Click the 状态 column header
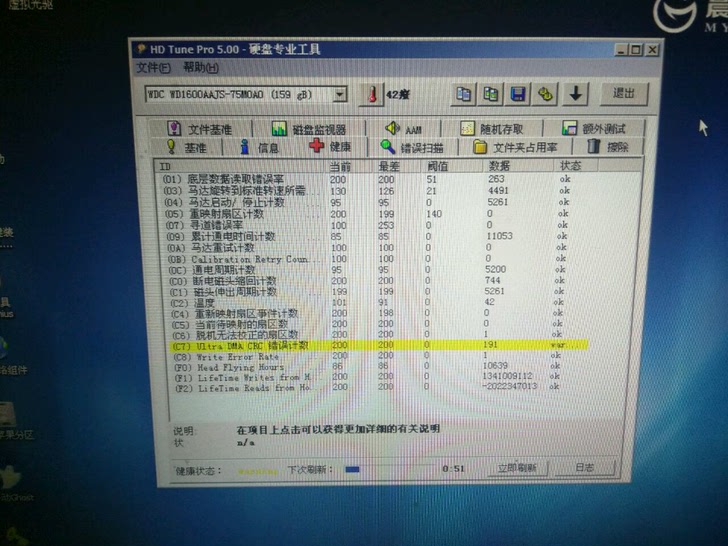The image size is (728, 546). coord(575,165)
